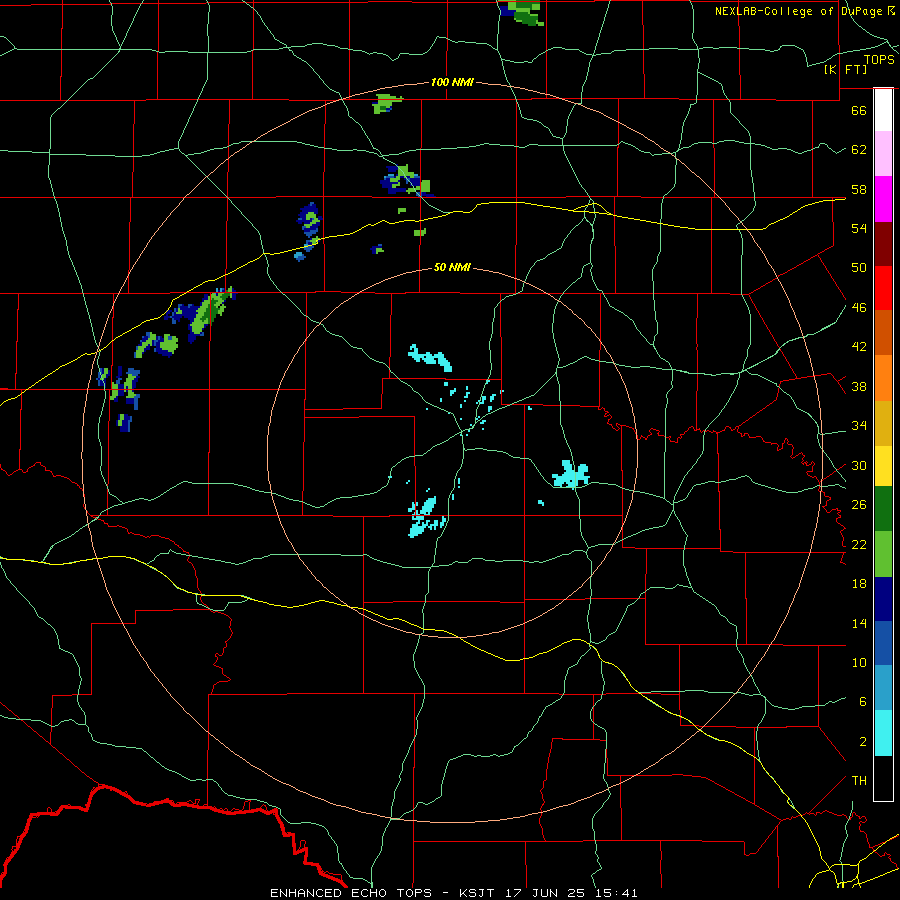Screen dimensions: 900x900
Task: Click the [K FT] units label
Action: point(845,69)
